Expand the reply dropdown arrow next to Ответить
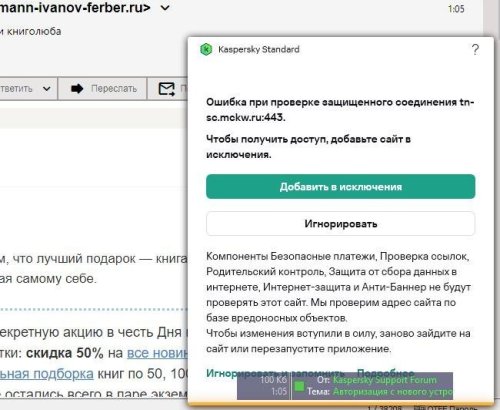 coord(47,89)
